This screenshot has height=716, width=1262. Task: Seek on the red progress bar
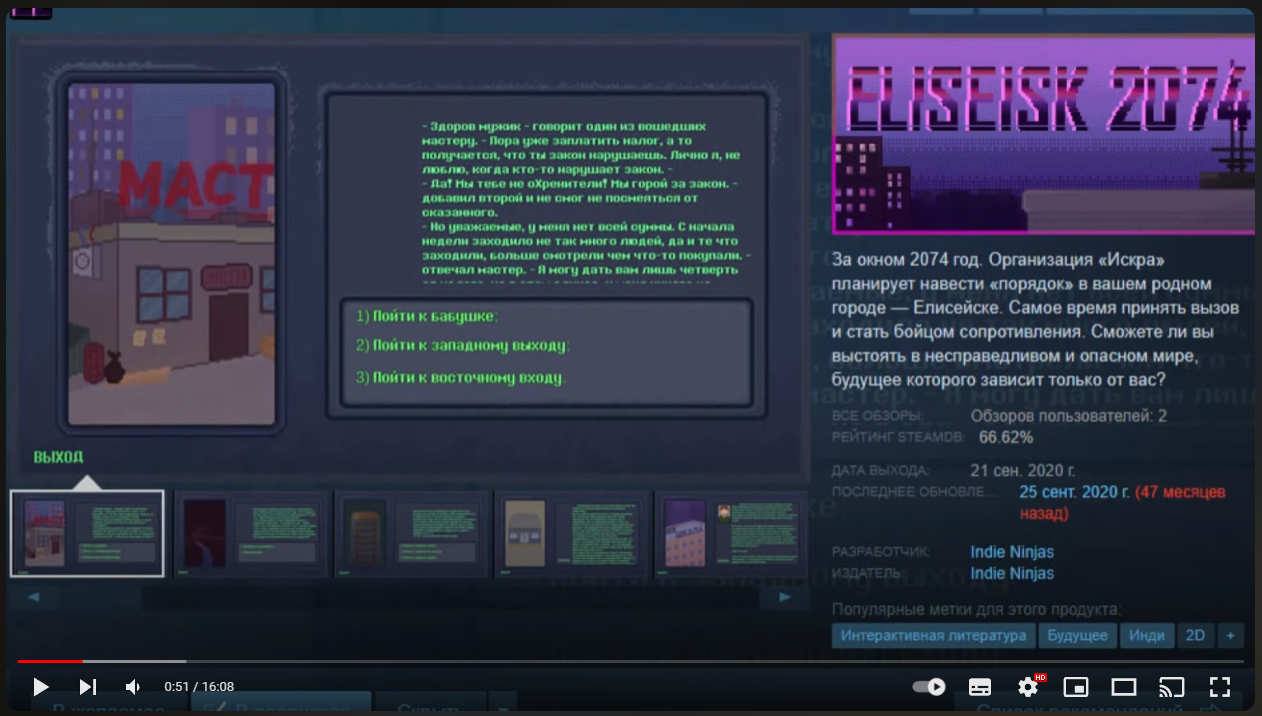pyautogui.click(x=50, y=661)
